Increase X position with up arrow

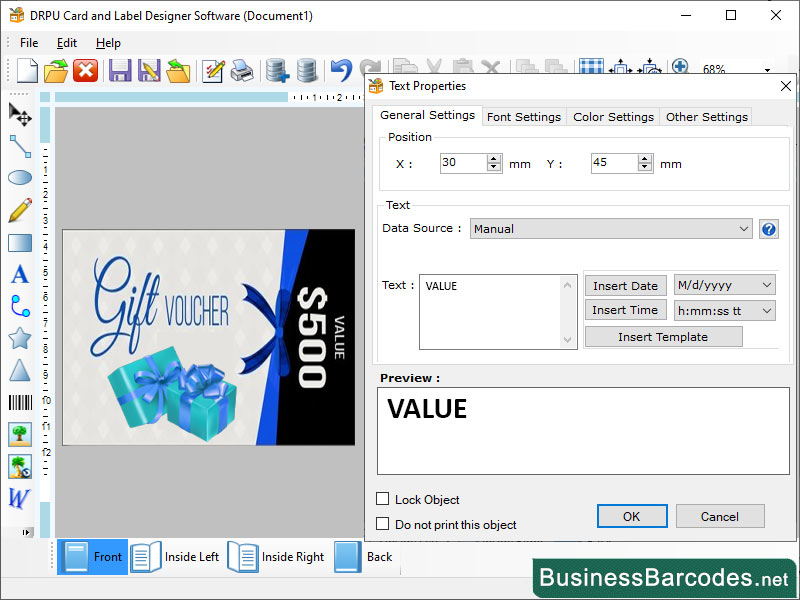493,159
